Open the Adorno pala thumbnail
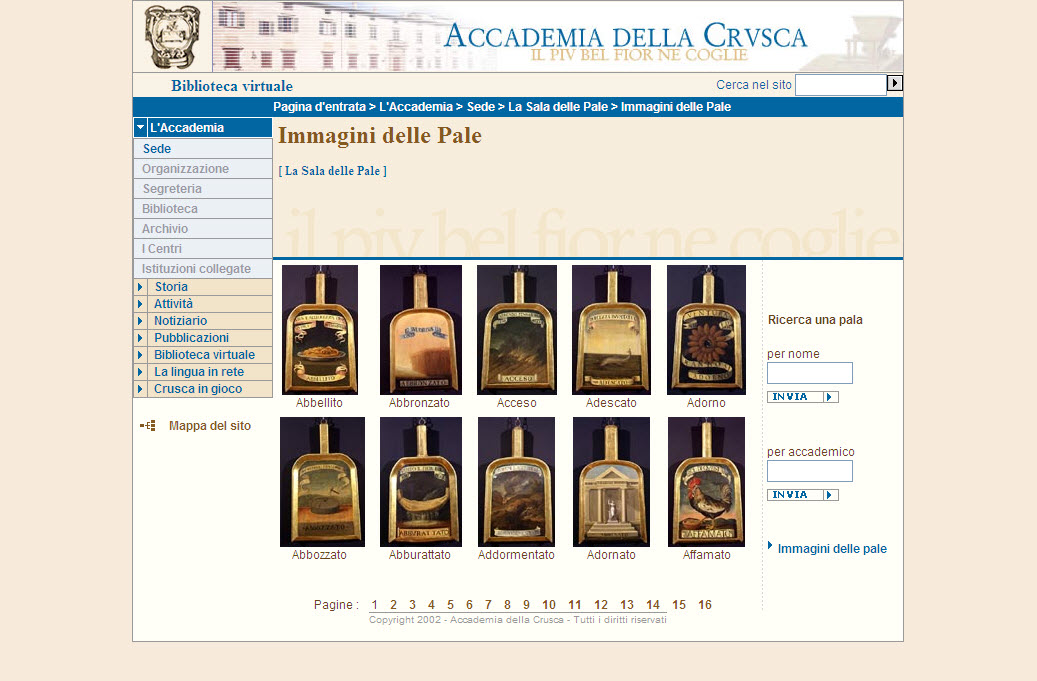1037x681 pixels. click(x=706, y=329)
